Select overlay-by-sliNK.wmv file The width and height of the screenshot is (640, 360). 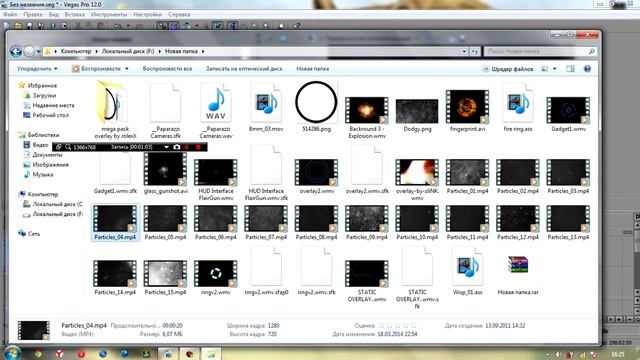[417, 180]
